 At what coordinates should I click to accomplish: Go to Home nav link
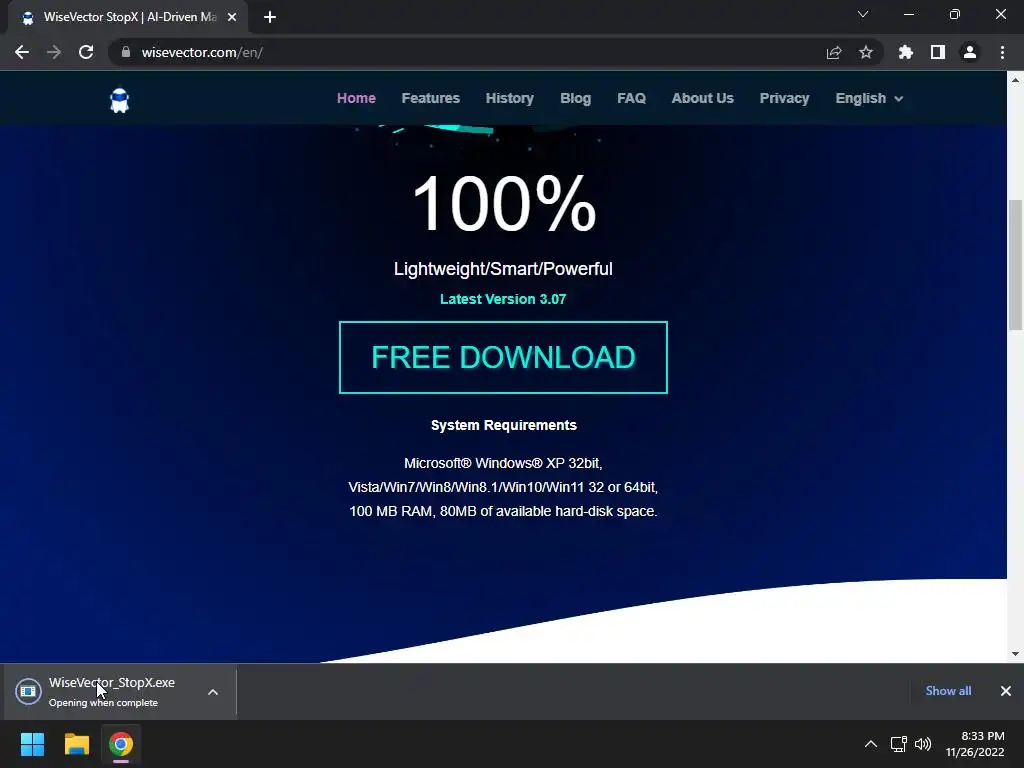pos(356,98)
